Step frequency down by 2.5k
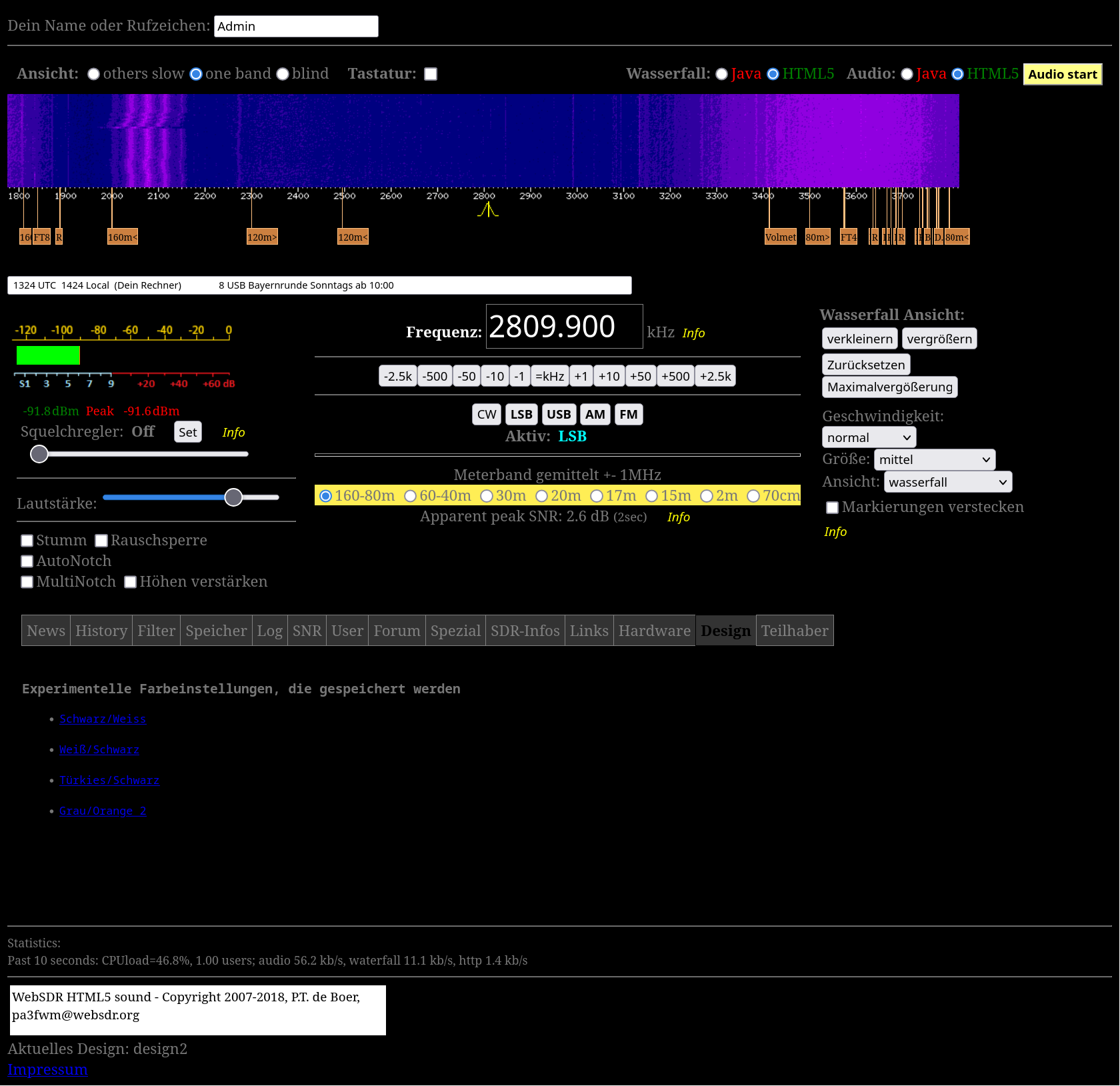Screen dimensions: 1120x1086 click(x=398, y=376)
